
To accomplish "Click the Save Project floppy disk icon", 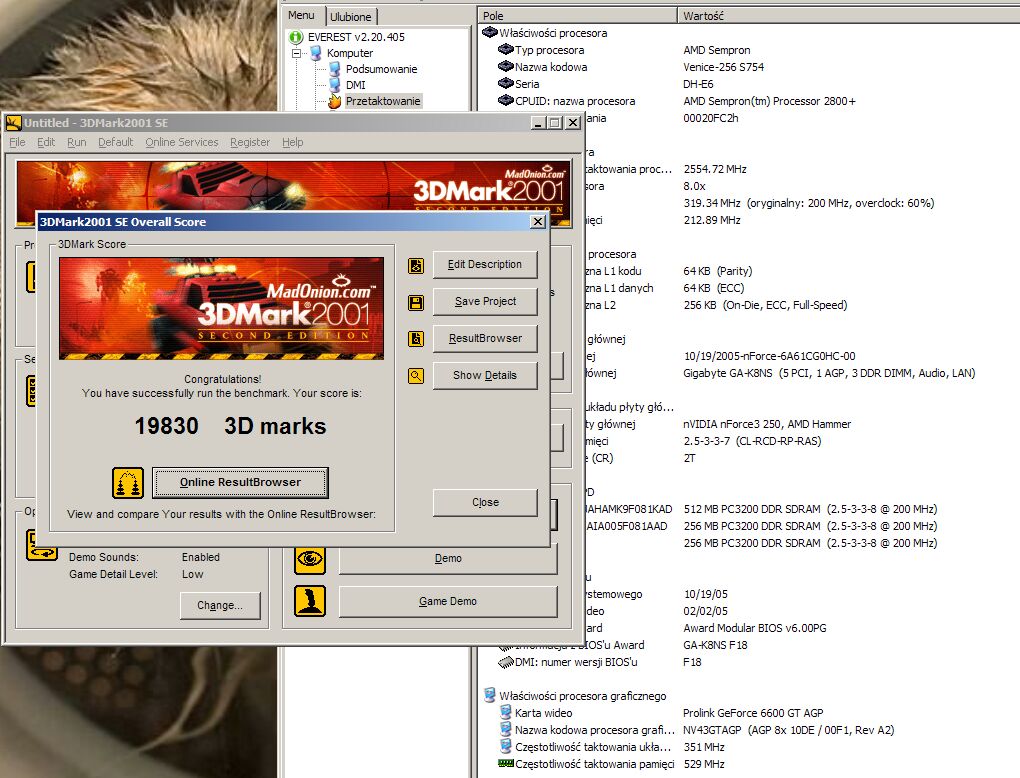I will click(x=416, y=302).
